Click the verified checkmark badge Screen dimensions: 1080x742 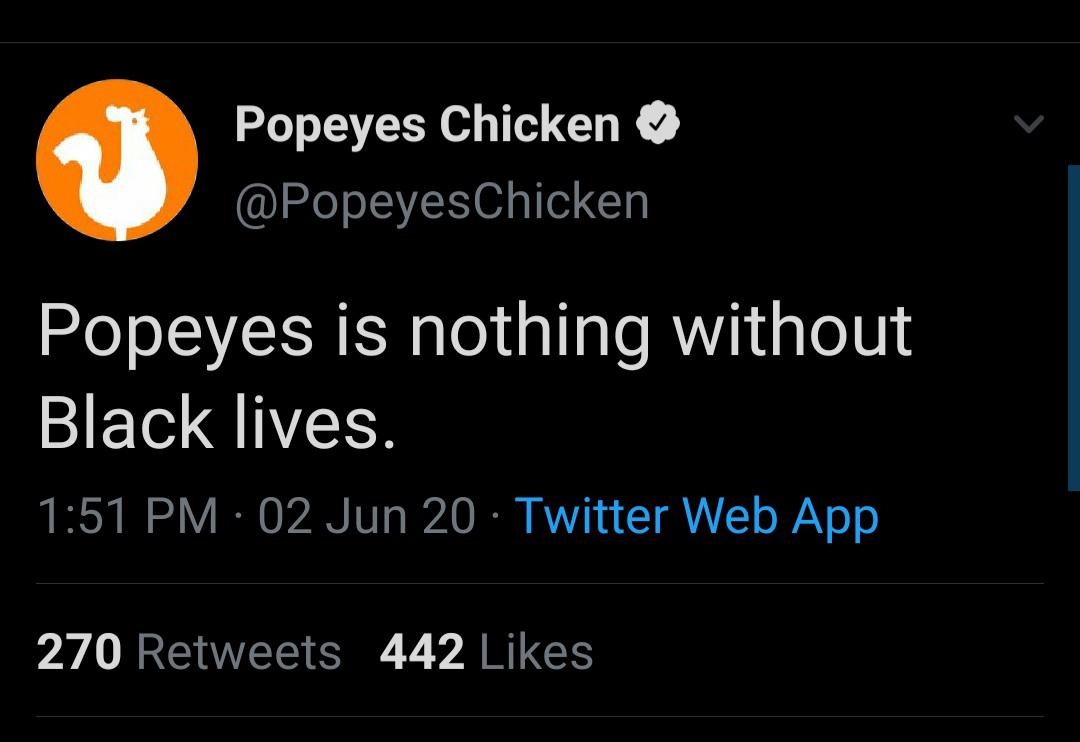(660, 125)
